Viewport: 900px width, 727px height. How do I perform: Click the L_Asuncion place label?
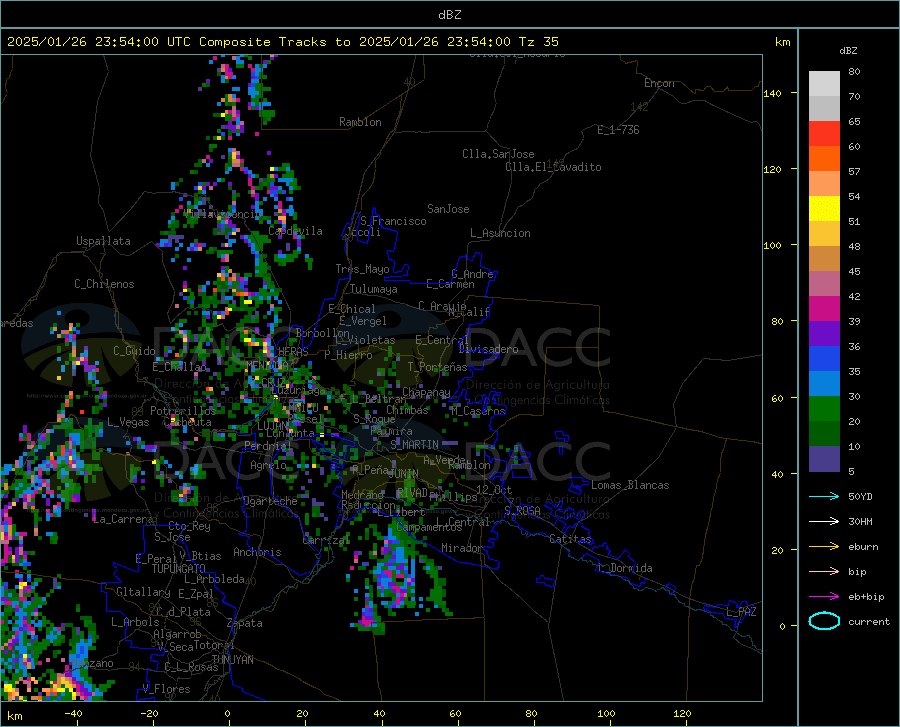[x=500, y=233]
